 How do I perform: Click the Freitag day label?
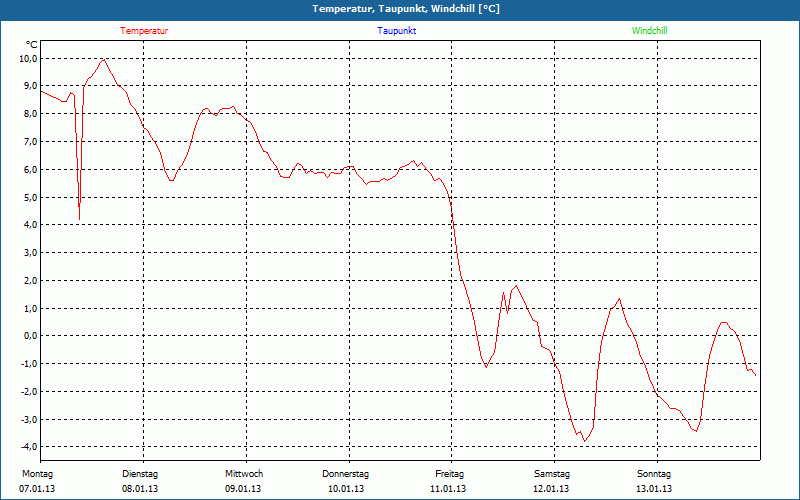point(449,474)
